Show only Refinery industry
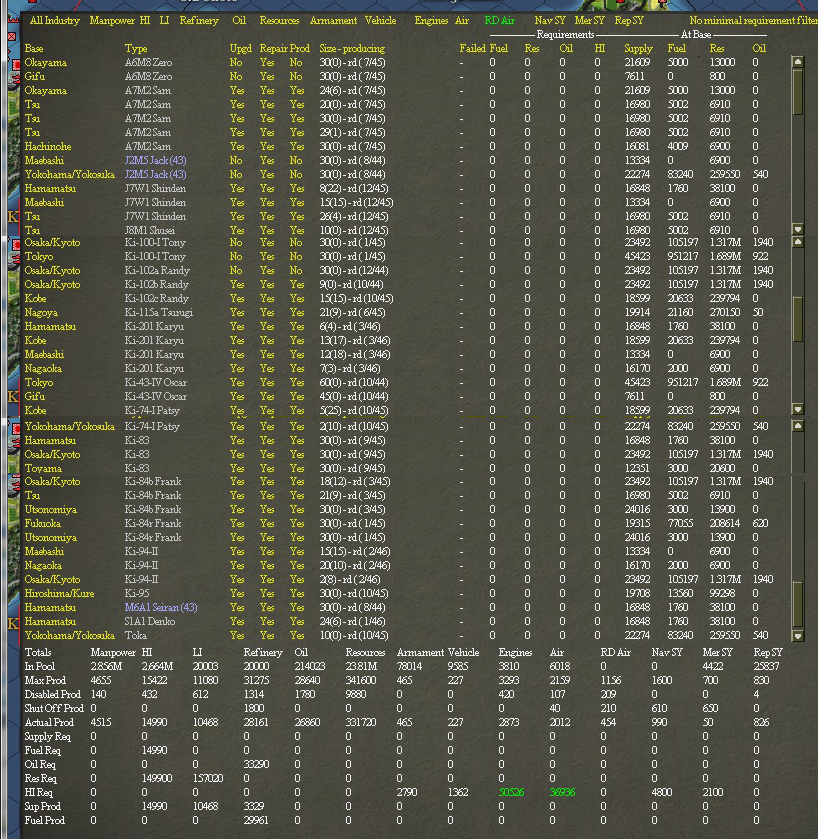Viewport: 818px width, 839px height. click(x=199, y=20)
